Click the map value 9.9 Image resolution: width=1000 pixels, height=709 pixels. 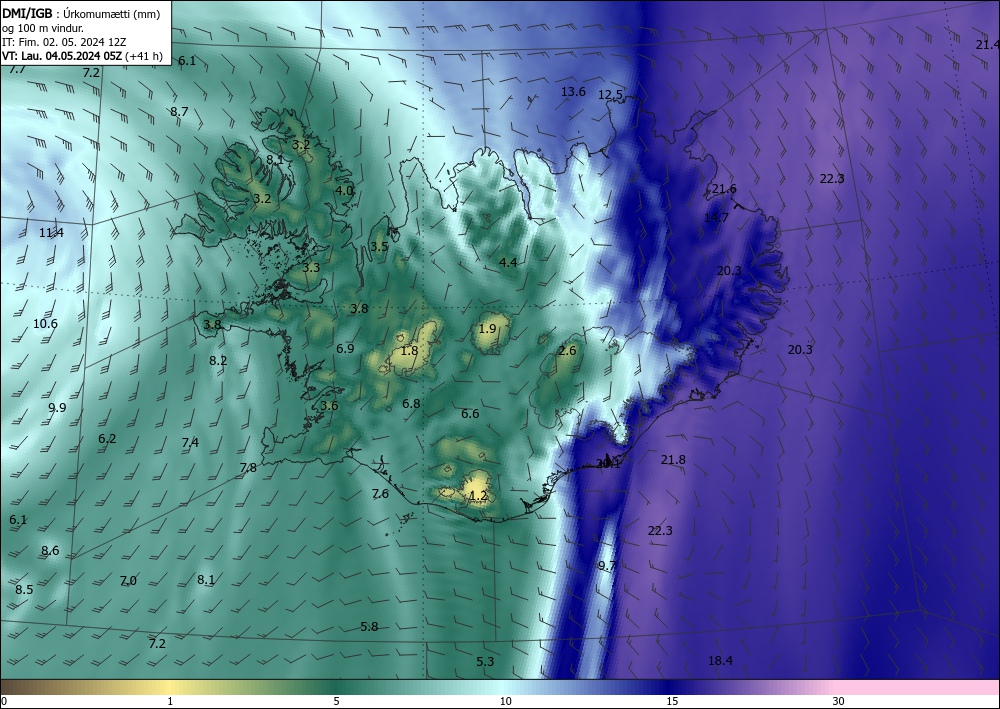(57, 408)
